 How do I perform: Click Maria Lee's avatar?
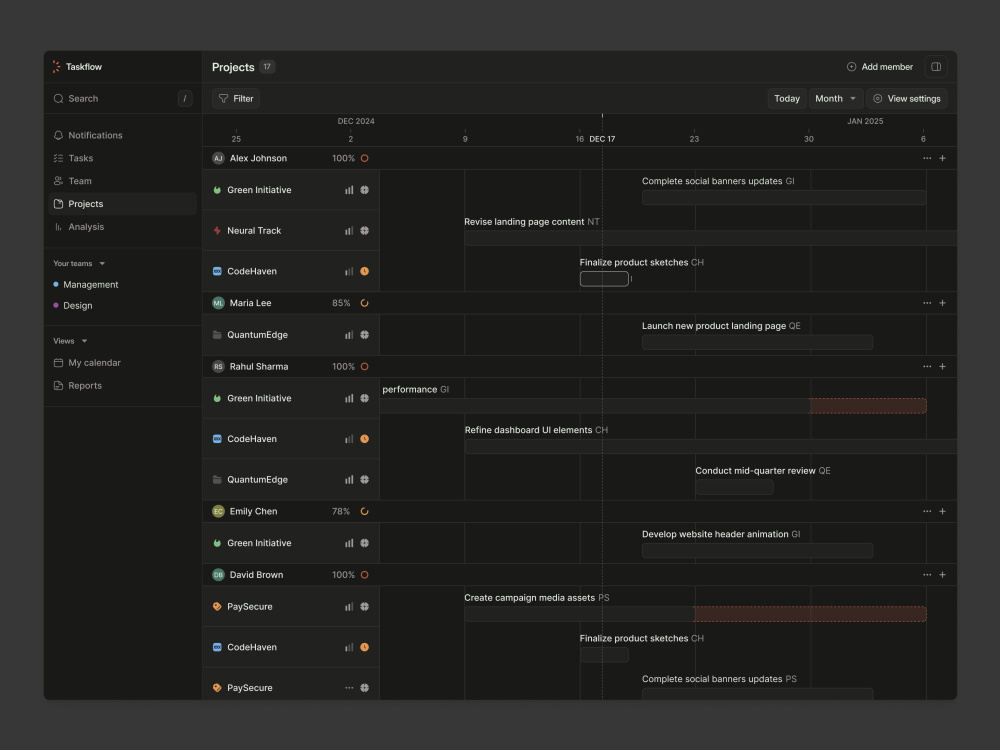coord(218,303)
